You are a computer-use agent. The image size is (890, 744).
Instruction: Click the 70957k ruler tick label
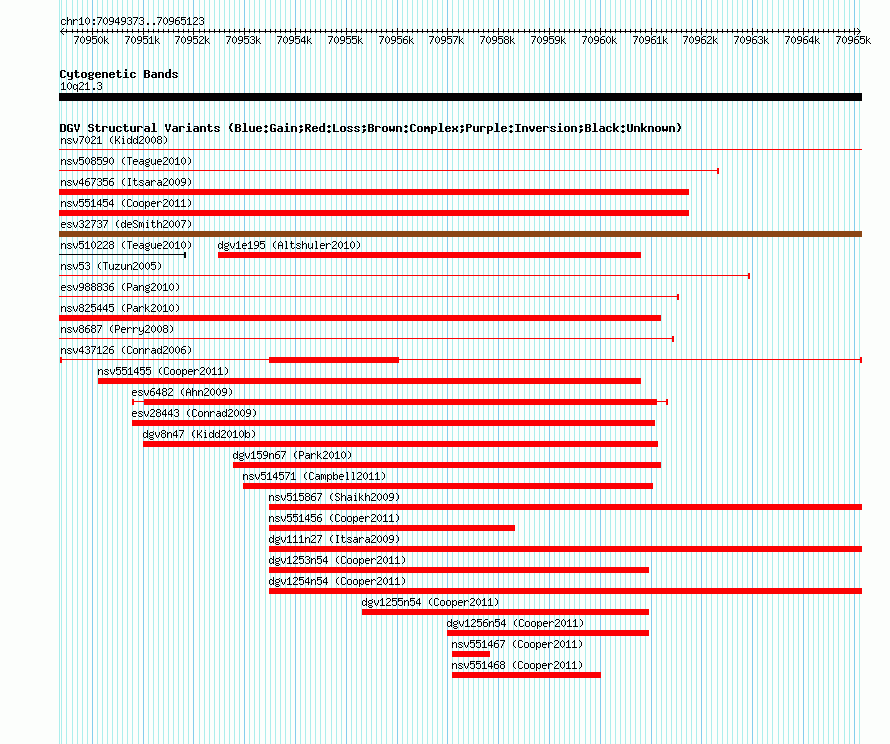(446, 40)
